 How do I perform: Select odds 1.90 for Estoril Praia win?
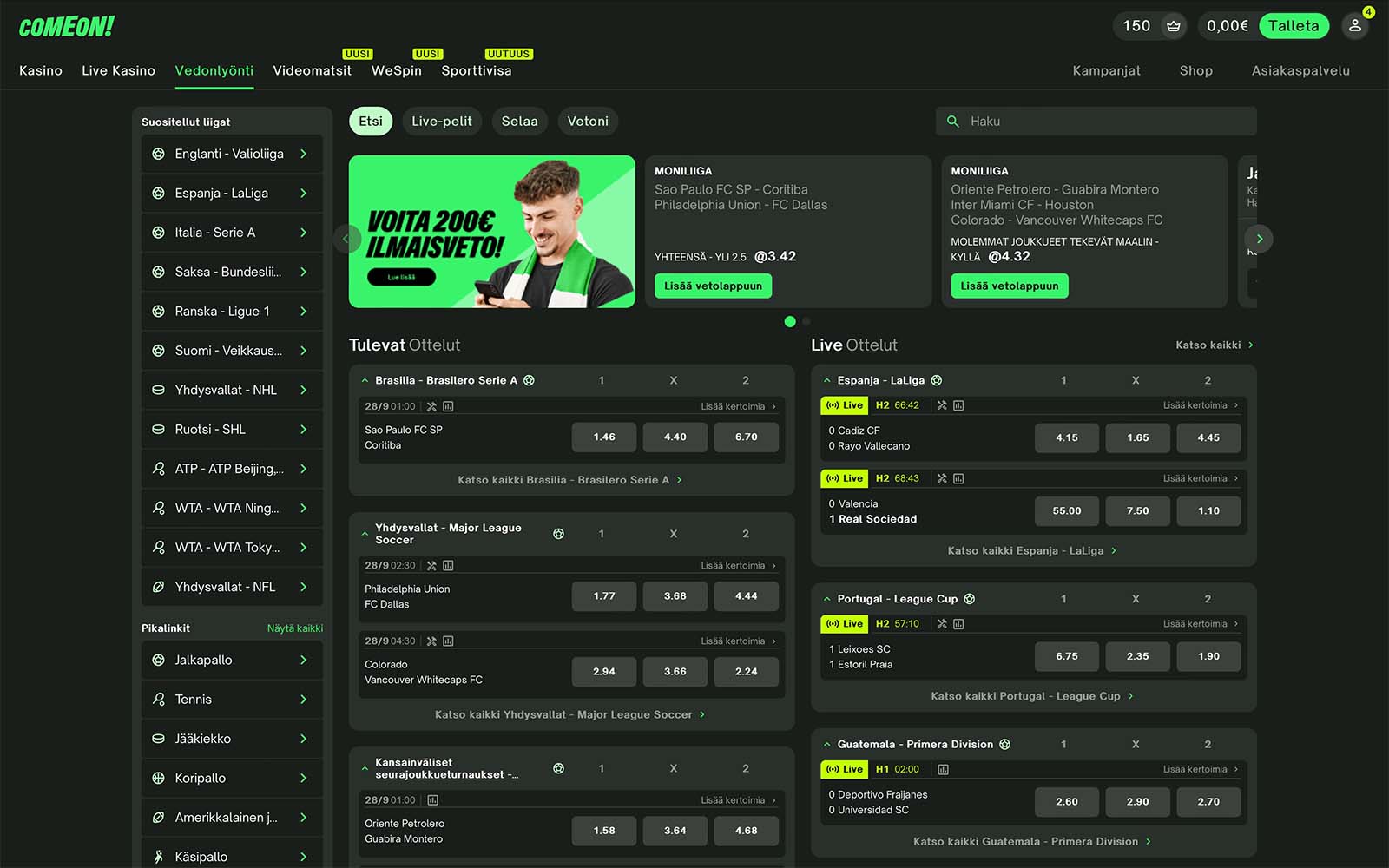(x=1208, y=656)
